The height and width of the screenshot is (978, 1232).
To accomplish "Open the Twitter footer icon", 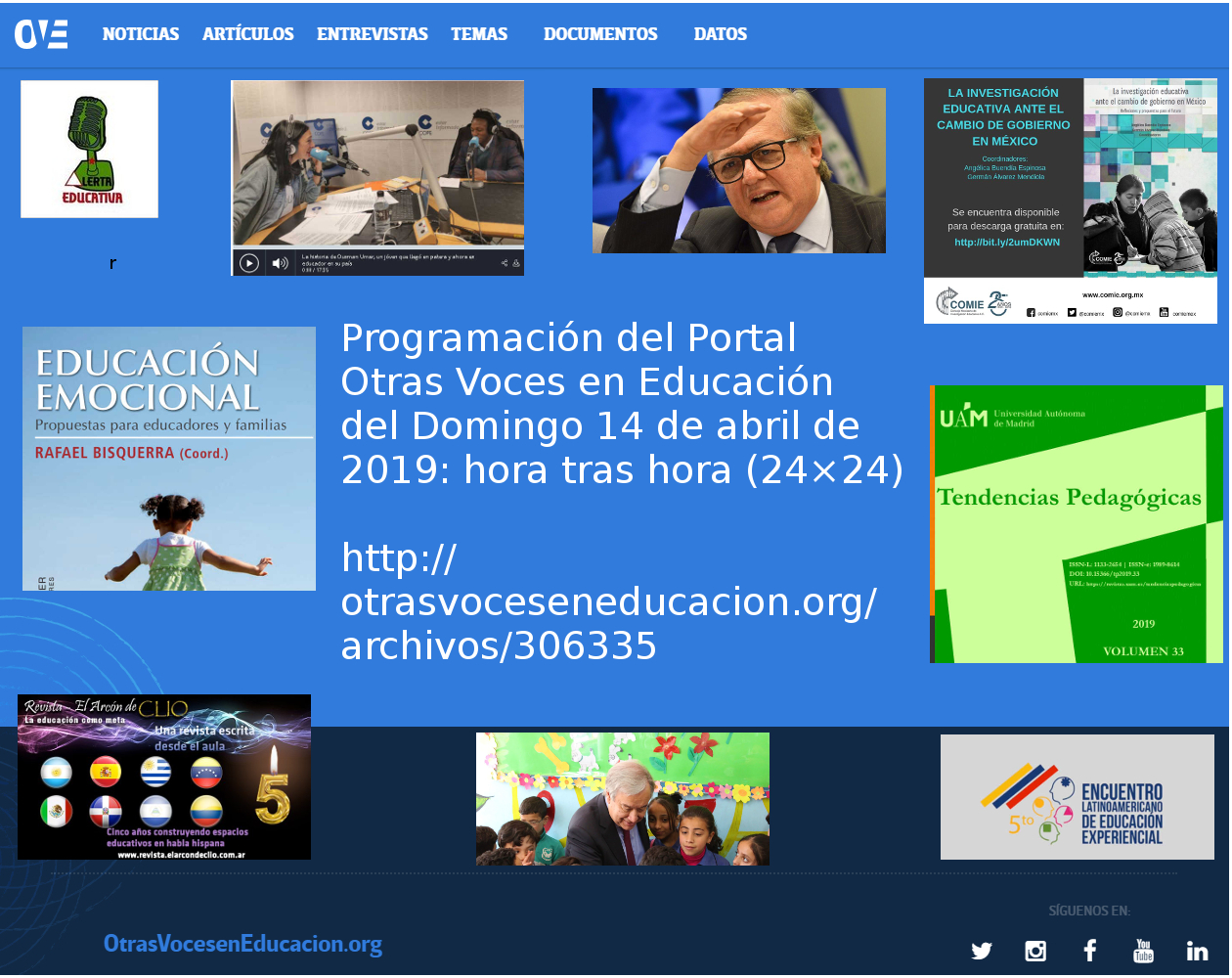I will pyautogui.click(x=982, y=951).
